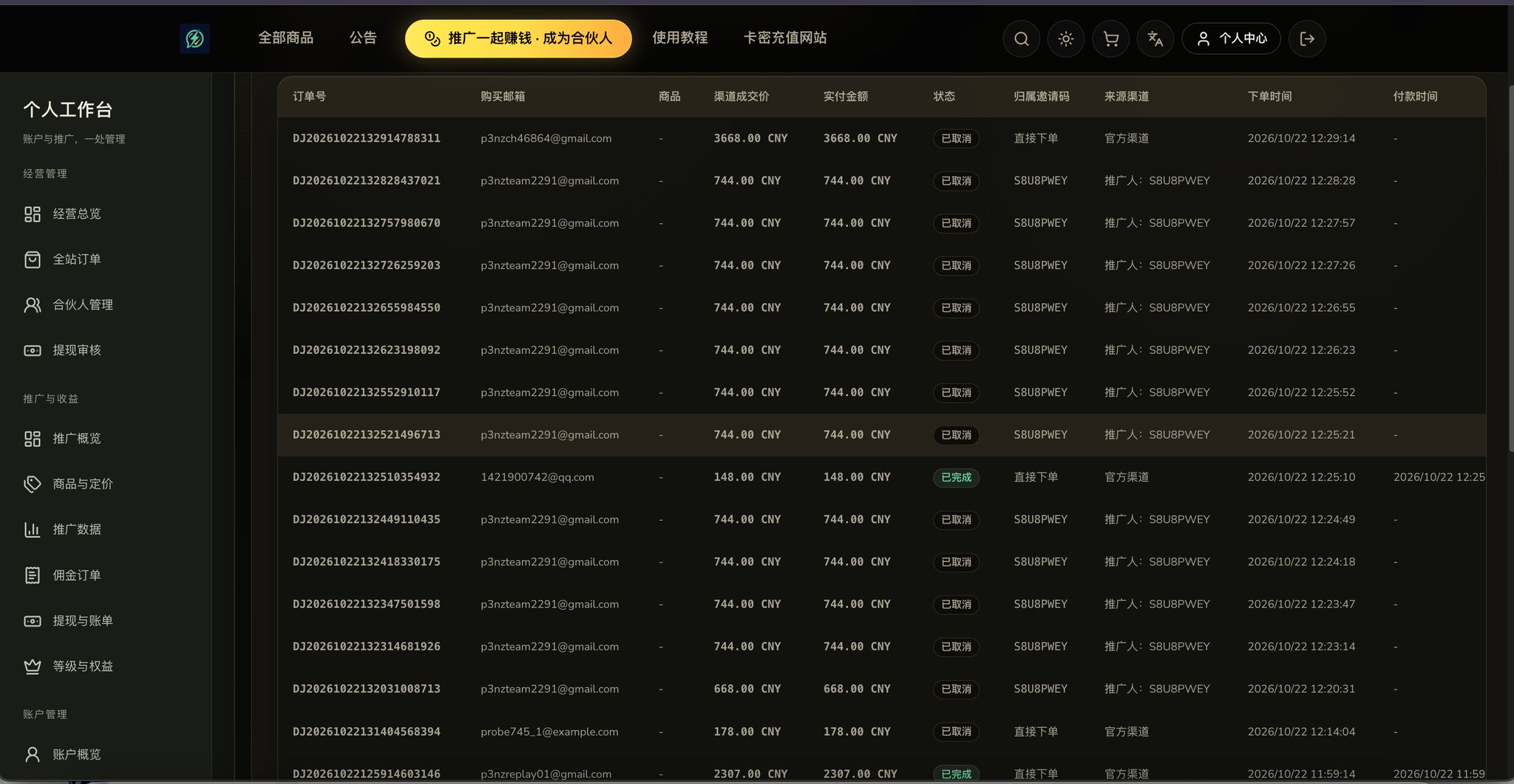Click order time 2026/10/22 12:25:21
The width and height of the screenshot is (1514, 784).
pos(1301,434)
